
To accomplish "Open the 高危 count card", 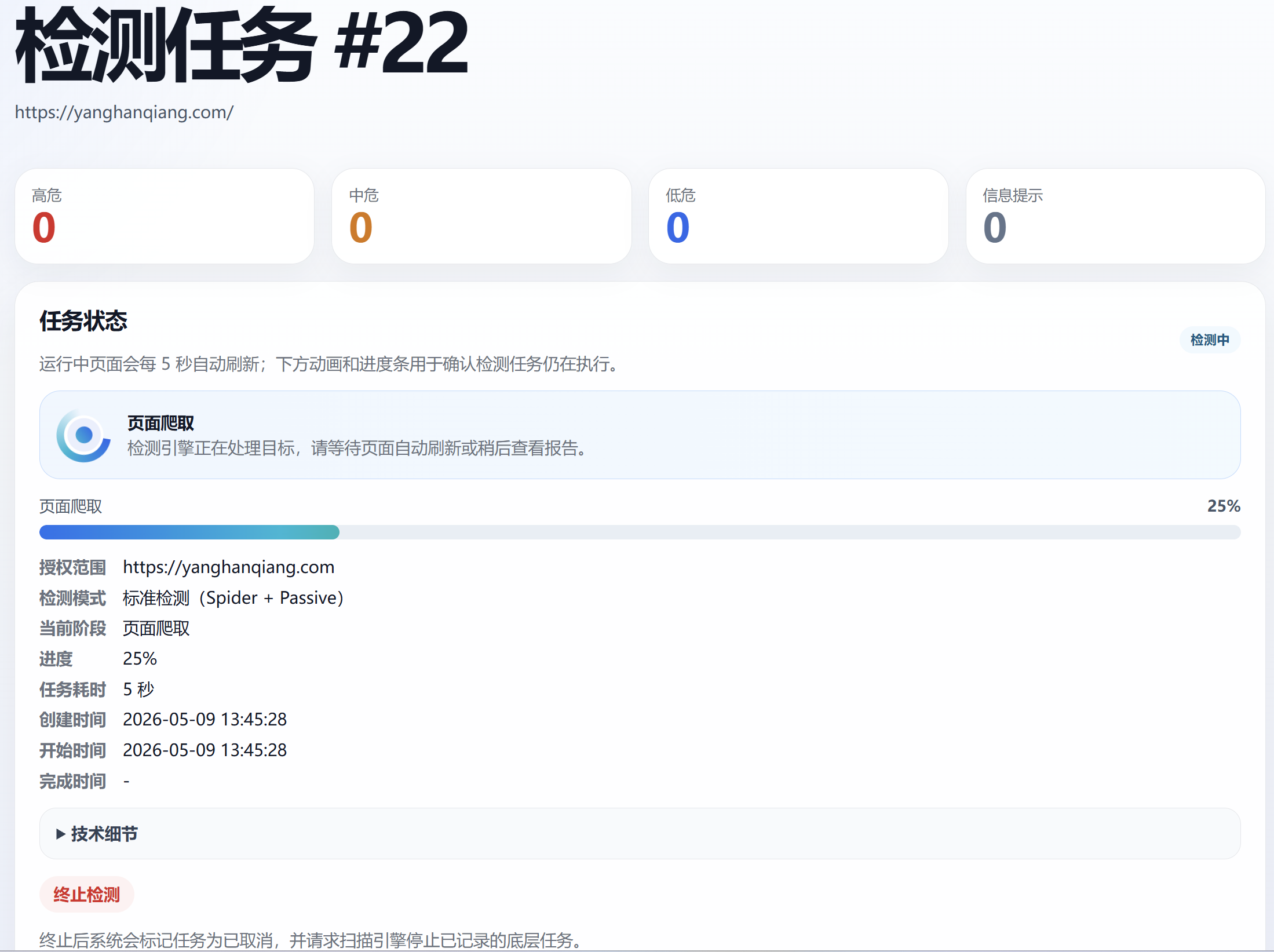I will tap(165, 216).
